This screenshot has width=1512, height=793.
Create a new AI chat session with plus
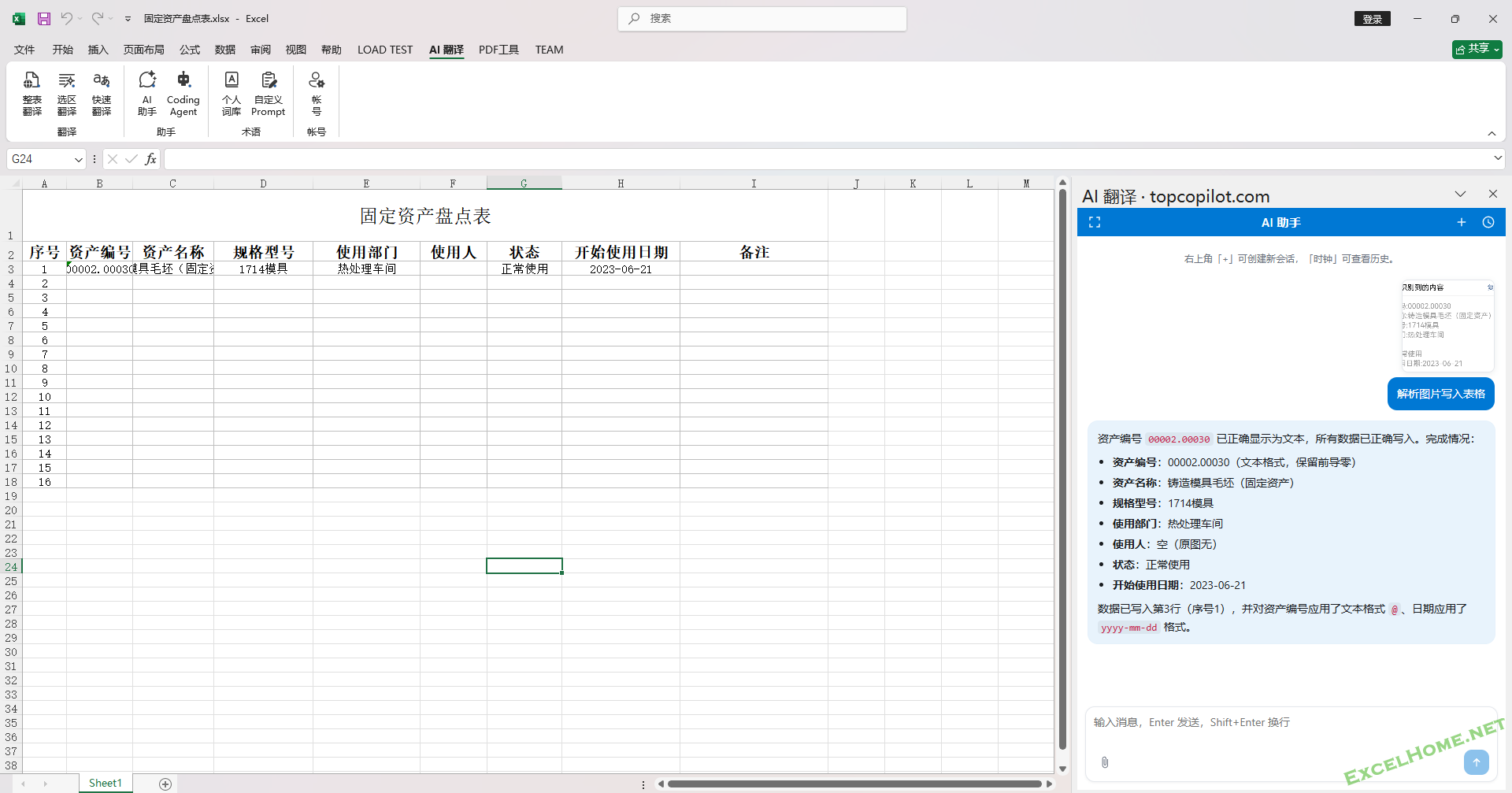1462,222
